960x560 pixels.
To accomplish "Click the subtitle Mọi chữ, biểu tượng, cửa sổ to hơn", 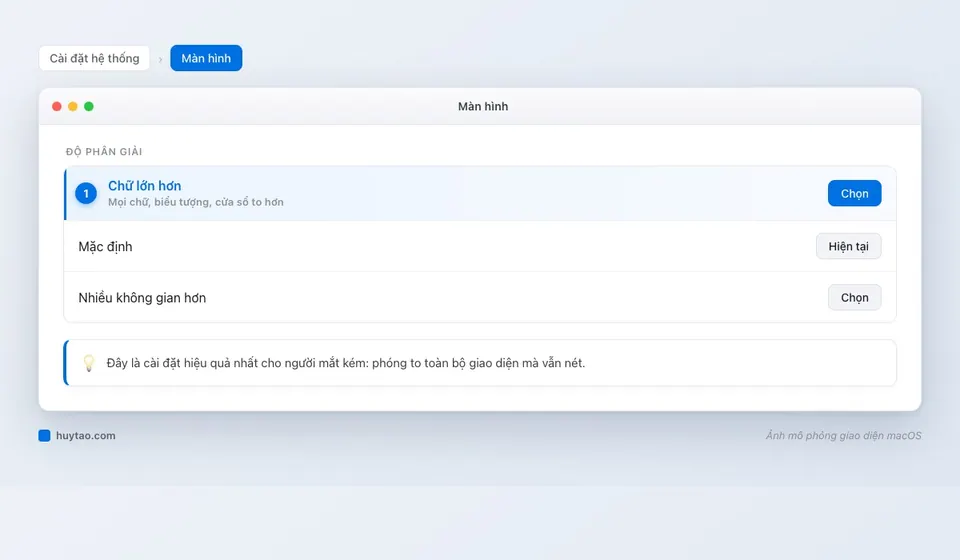I will click(196, 202).
